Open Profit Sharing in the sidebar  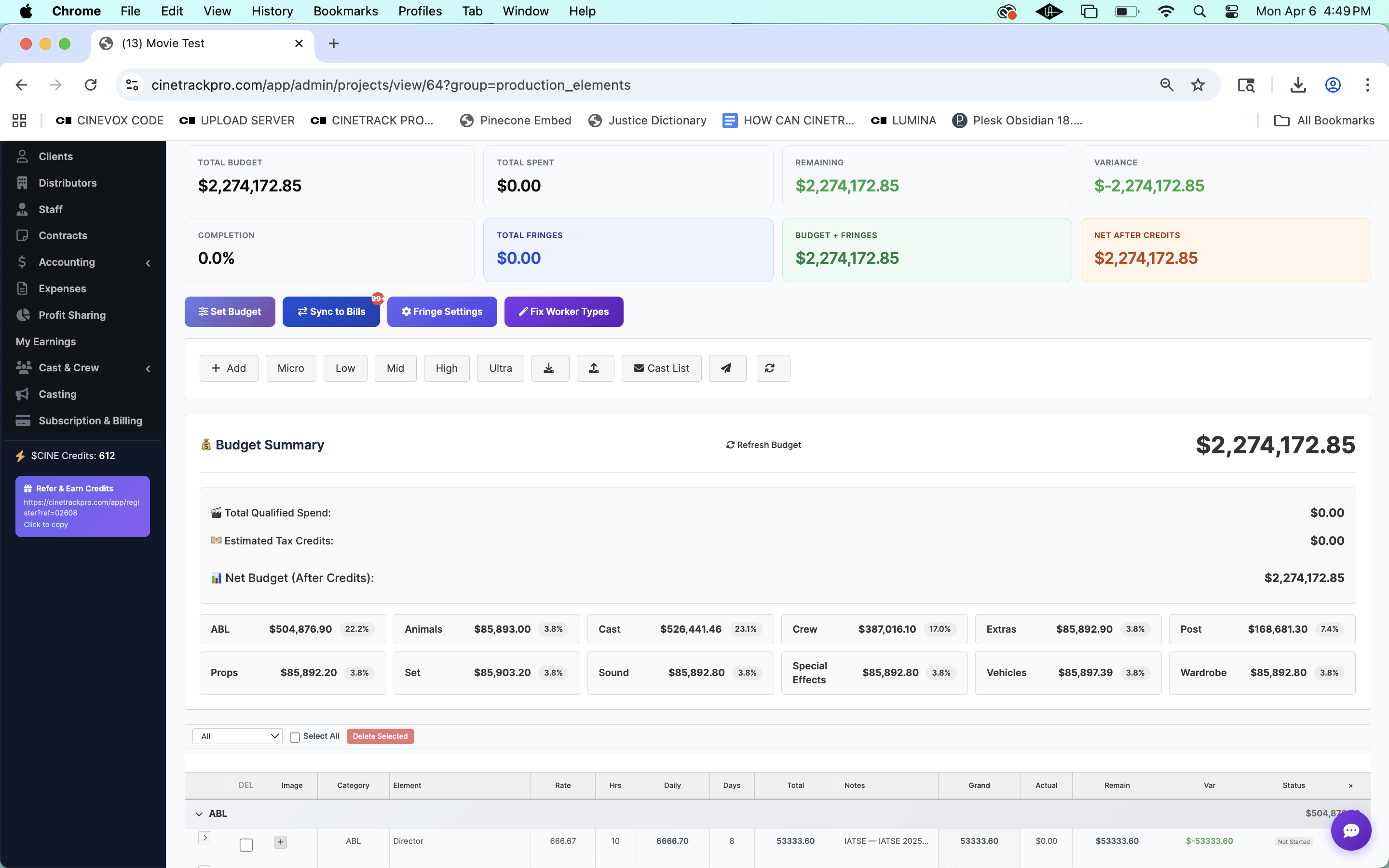(x=72, y=314)
